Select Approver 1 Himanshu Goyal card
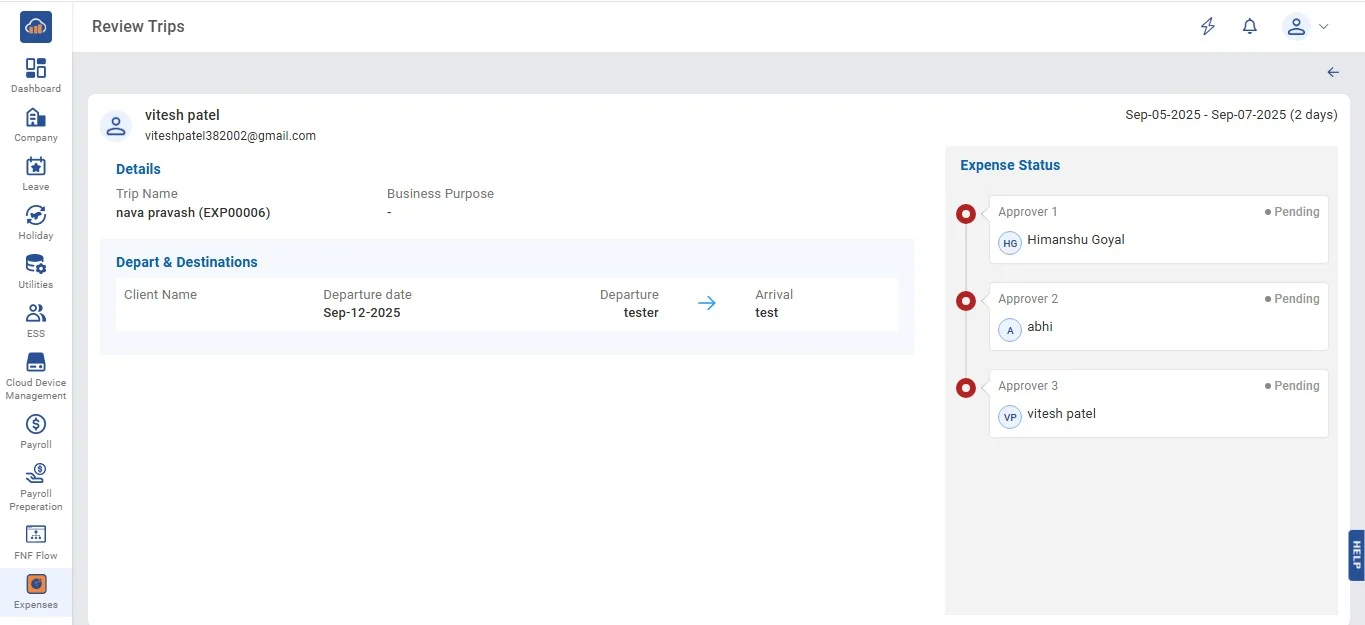This screenshot has width=1365, height=625. click(1158, 229)
